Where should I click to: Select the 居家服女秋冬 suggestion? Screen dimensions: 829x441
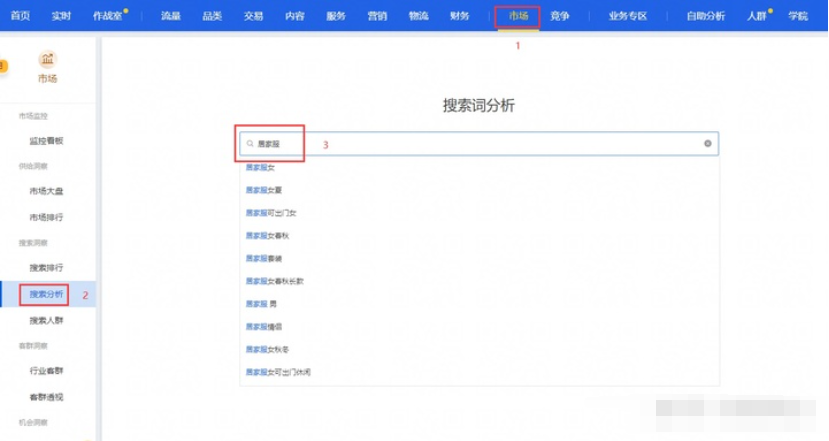pos(267,349)
